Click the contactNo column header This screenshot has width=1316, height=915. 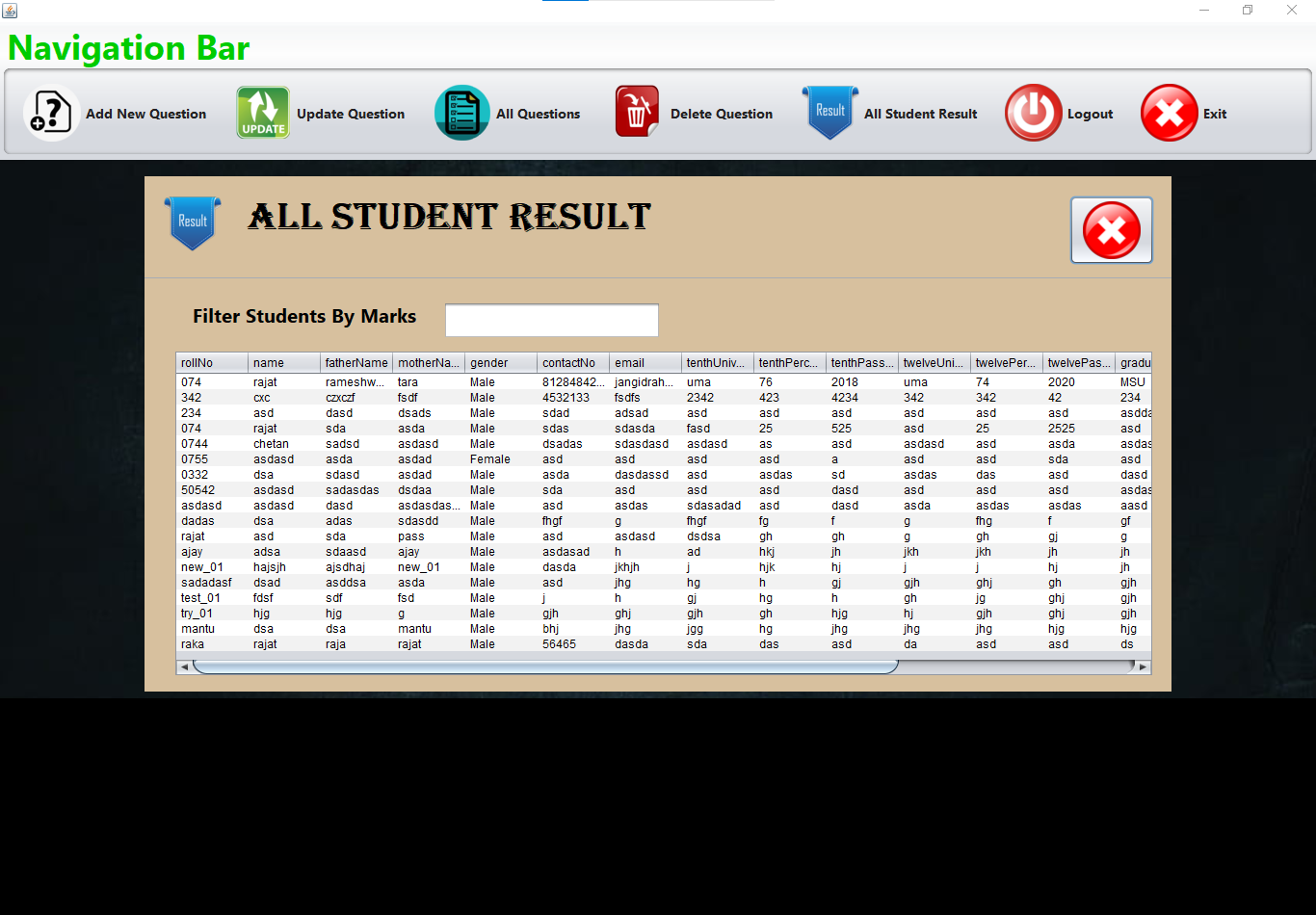573,363
